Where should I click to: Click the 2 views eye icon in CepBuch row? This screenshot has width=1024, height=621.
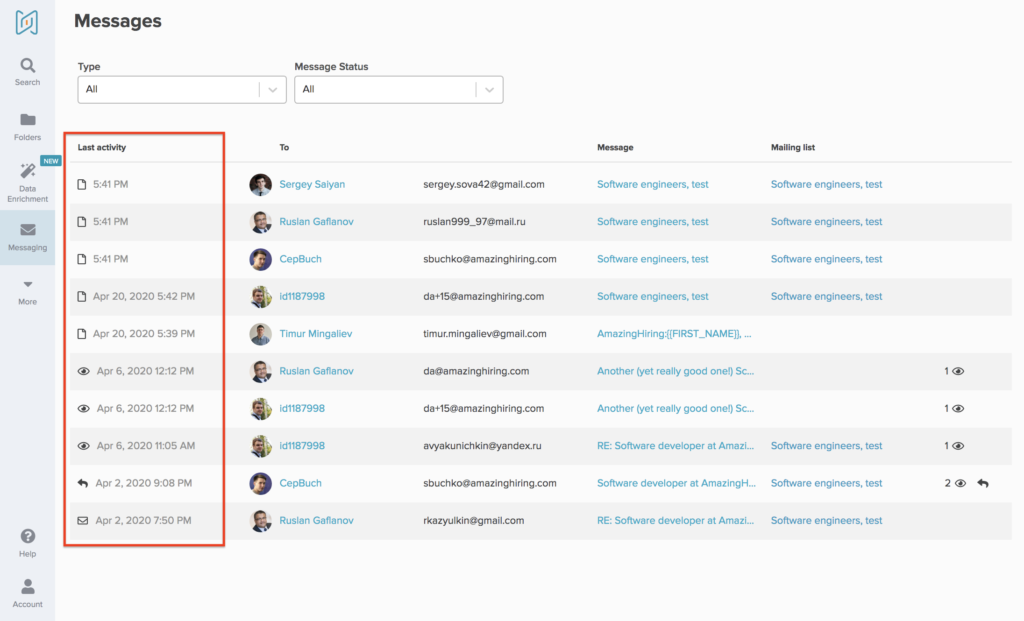tap(960, 483)
